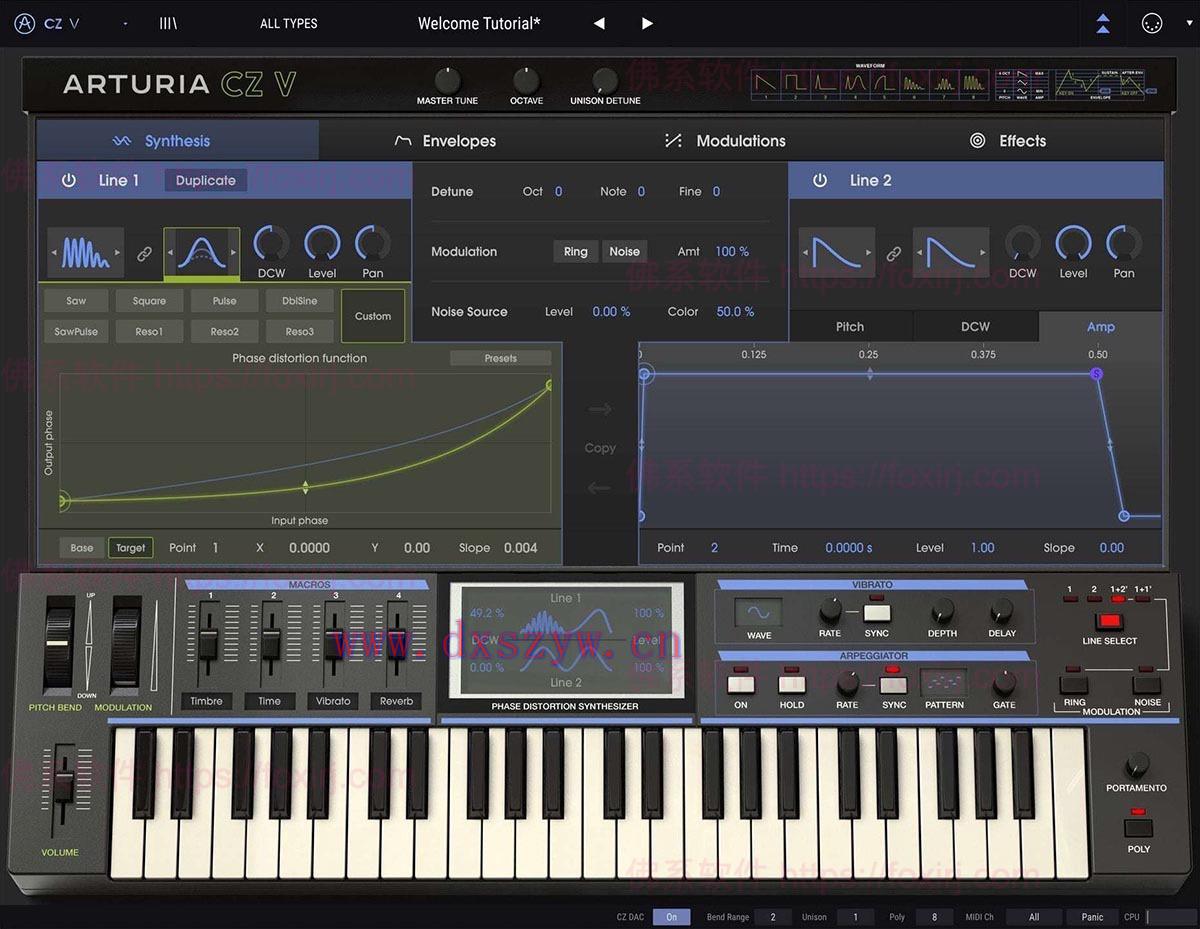The height and width of the screenshot is (929, 1200).
Task: Adjust the Octave knob
Action: coord(526,80)
